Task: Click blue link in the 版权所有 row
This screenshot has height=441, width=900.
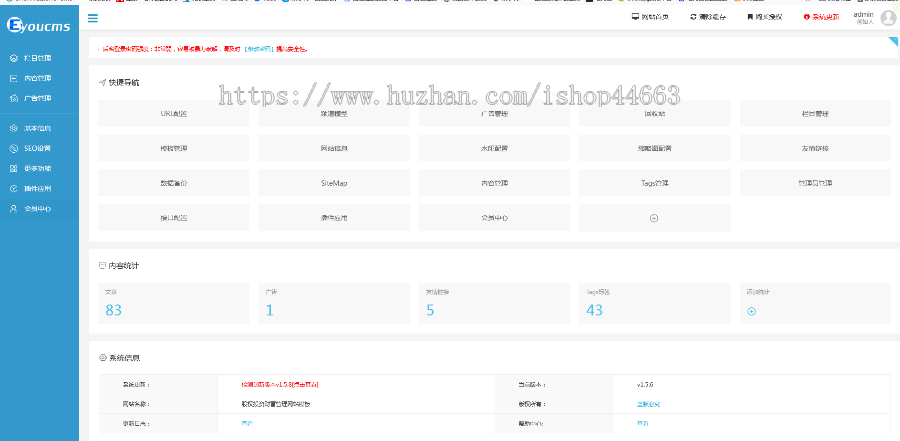Action: point(648,404)
